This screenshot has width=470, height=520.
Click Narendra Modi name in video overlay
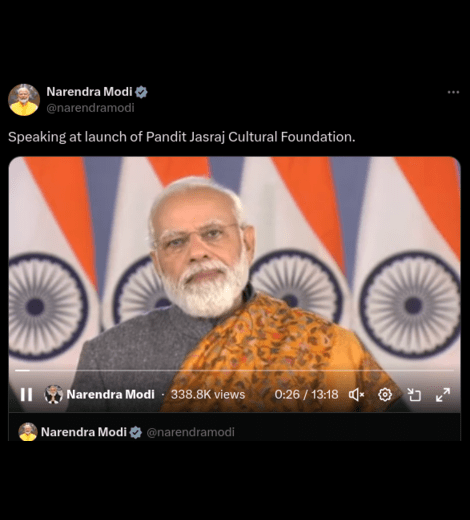click(x=110, y=395)
